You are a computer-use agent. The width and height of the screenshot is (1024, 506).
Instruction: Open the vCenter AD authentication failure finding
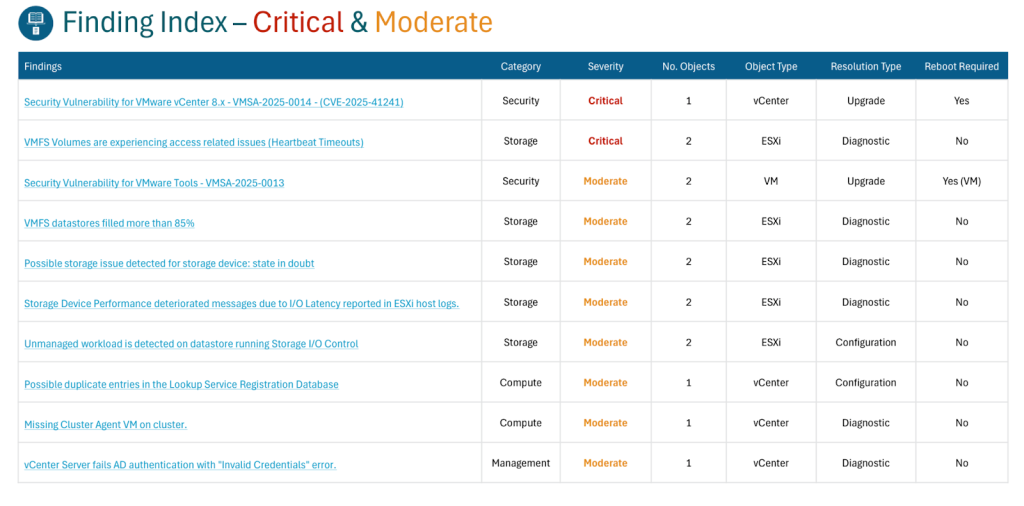click(x=180, y=465)
